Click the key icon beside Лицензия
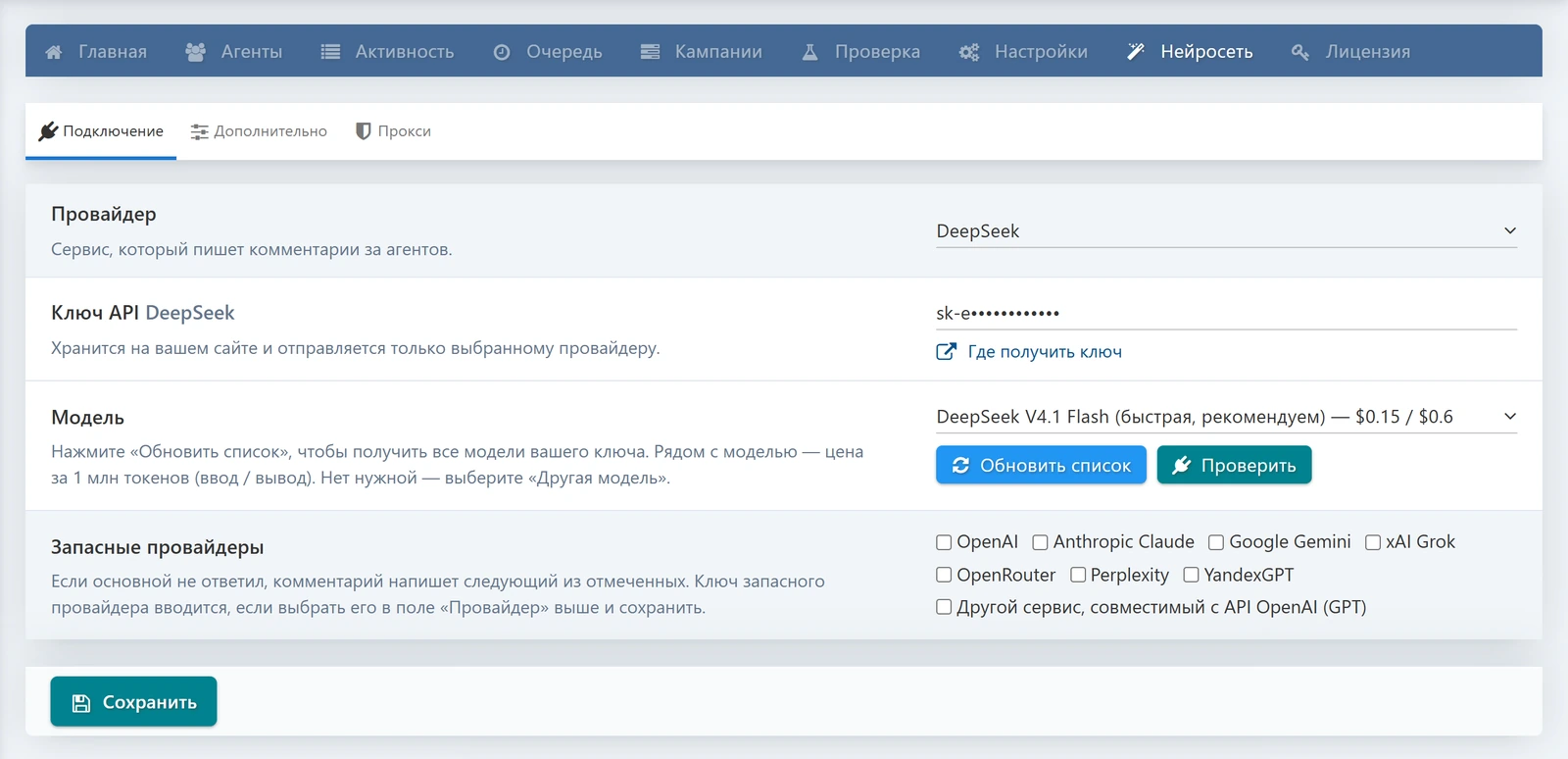Viewport: 1568px width, 759px height. [1300, 52]
